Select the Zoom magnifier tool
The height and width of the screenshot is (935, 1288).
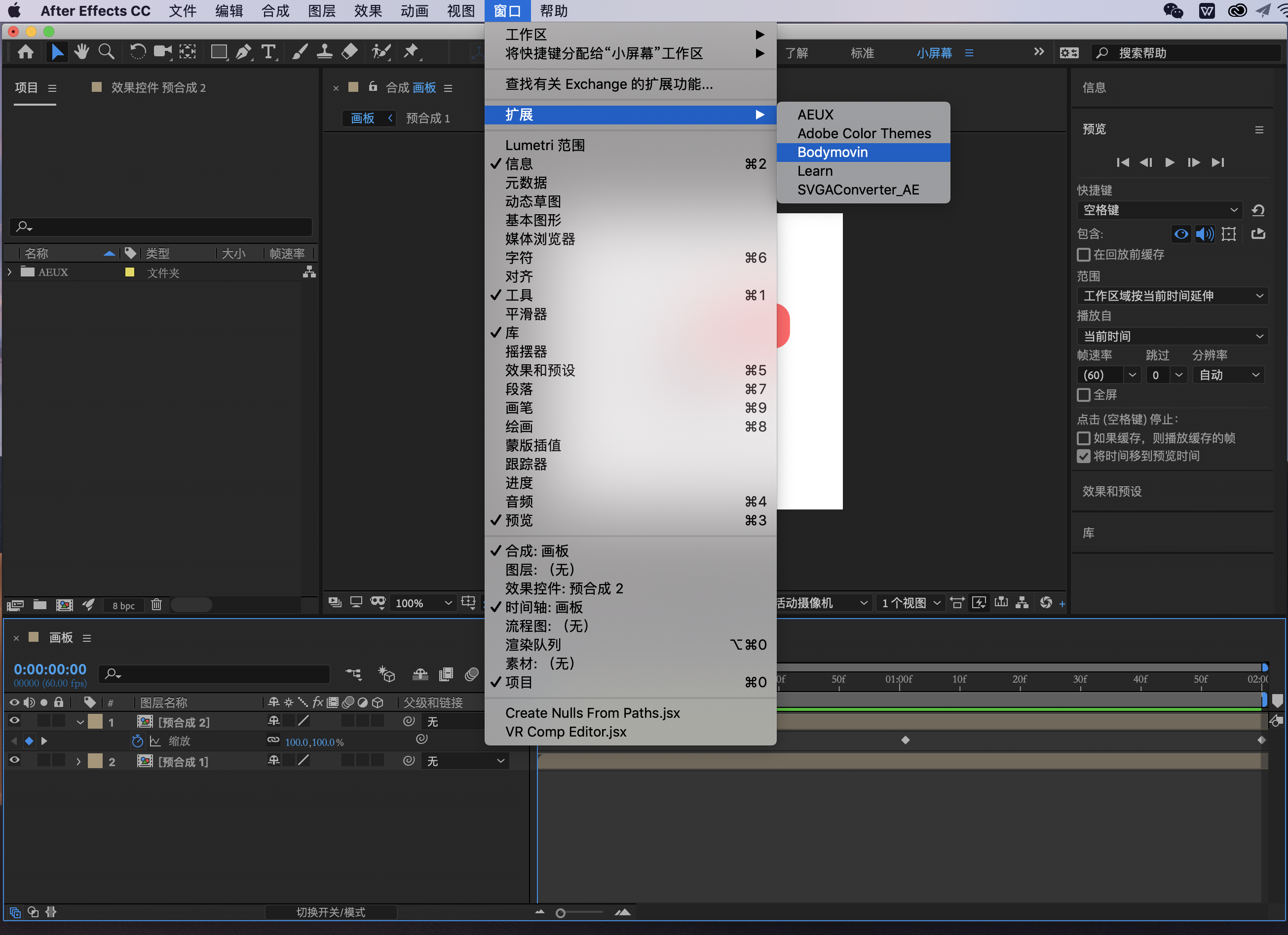coord(106,52)
